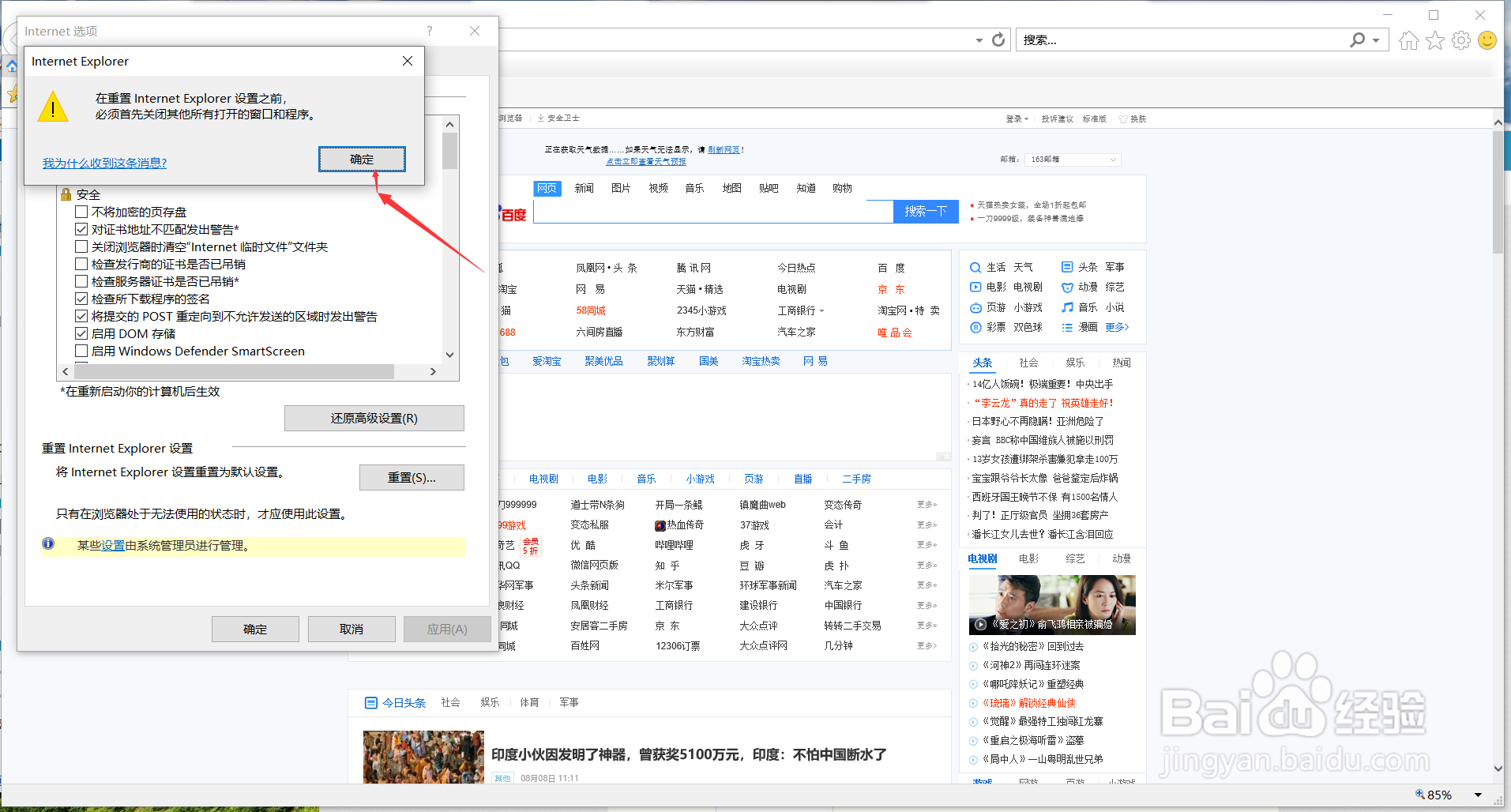1511x812 pixels.
Task: Confirm the Internet Explorer warning with 确定
Action: click(x=362, y=159)
